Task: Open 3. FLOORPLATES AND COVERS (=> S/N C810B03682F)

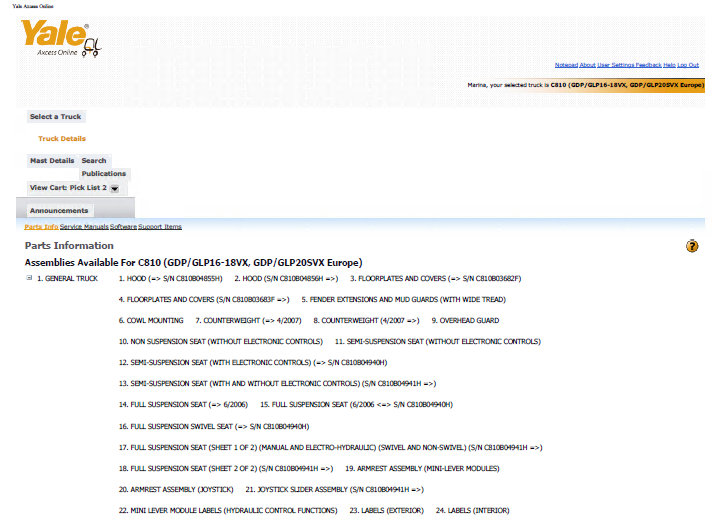Action: click(x=435, y=278)
